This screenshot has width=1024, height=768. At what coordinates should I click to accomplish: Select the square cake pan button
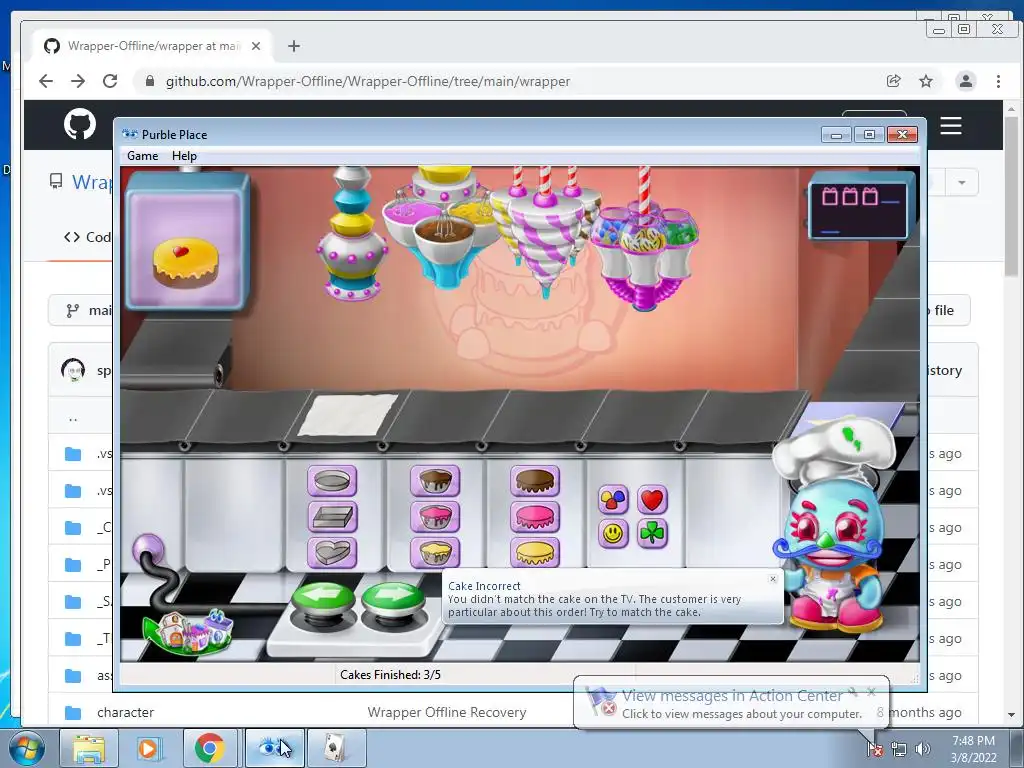tap(332, 517)
